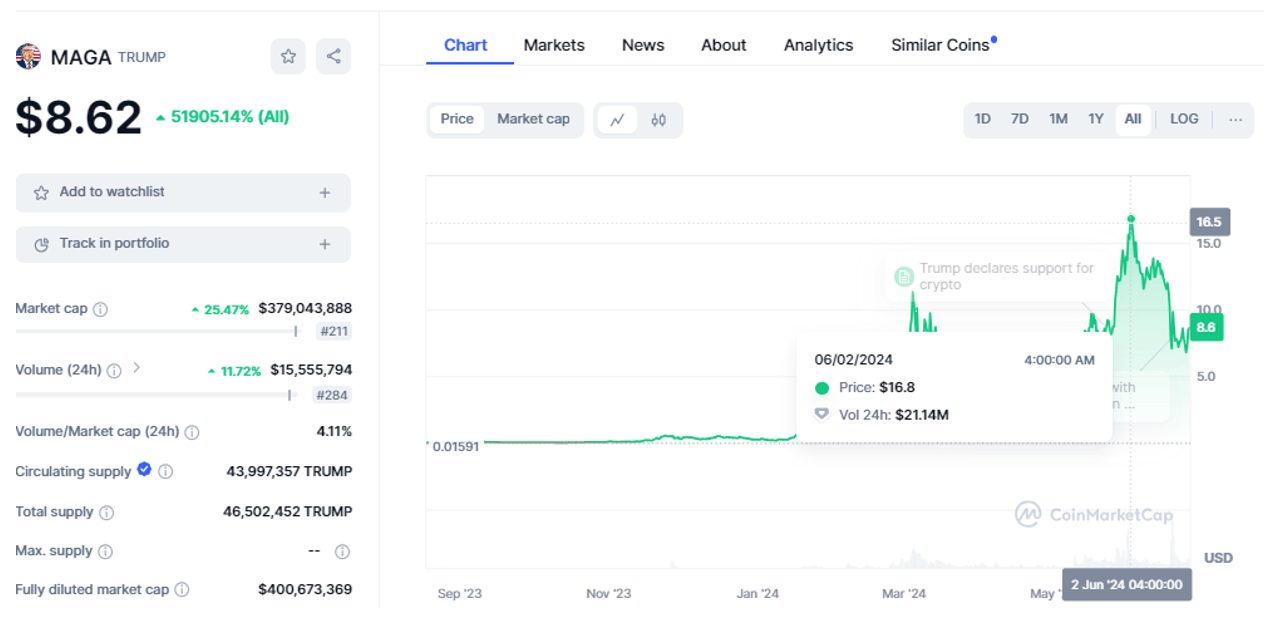Expand Volume (24h) details chevron
Screen dimensions: 1264x622
point(137,368)
